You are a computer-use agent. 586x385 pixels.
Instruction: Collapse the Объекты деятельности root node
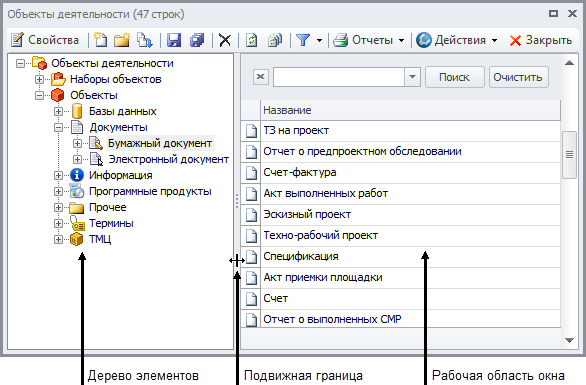[x=21, y=64]
